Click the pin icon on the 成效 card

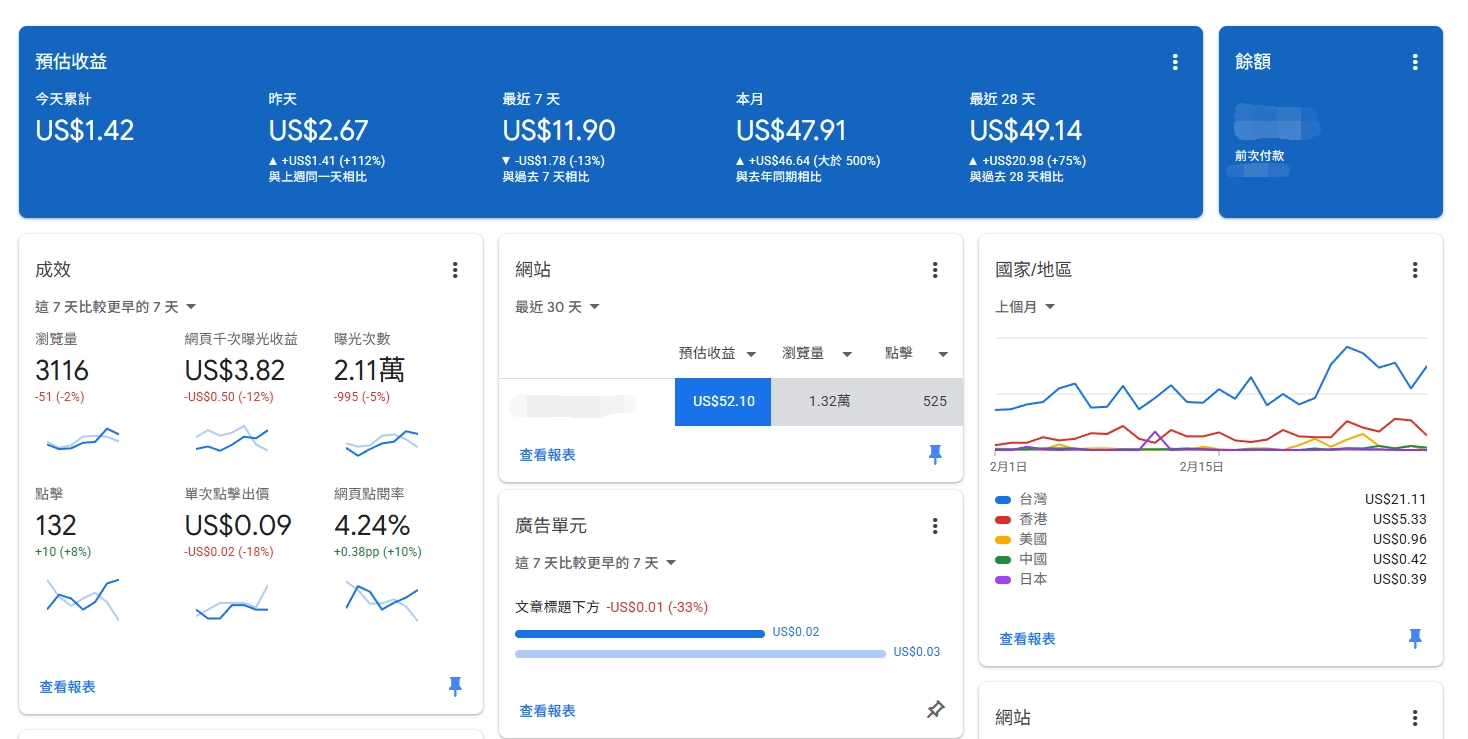pos(455,687)
